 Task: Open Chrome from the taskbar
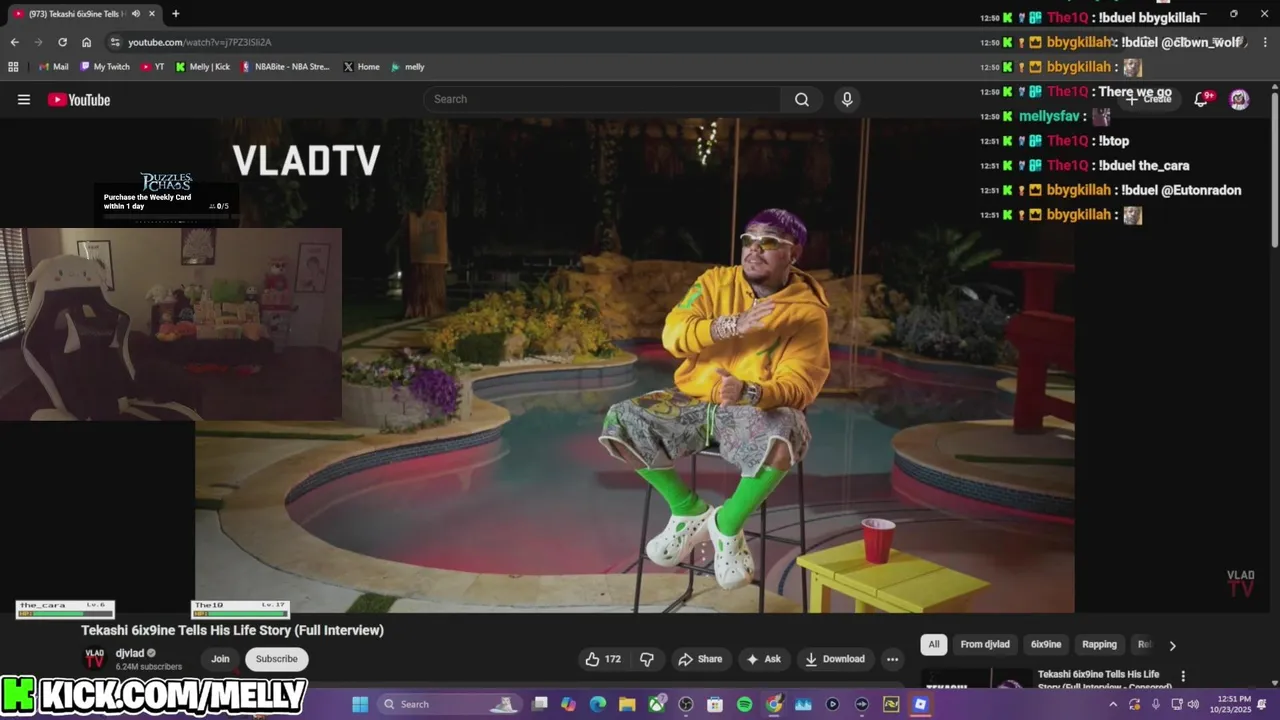(x=774, y=704)
